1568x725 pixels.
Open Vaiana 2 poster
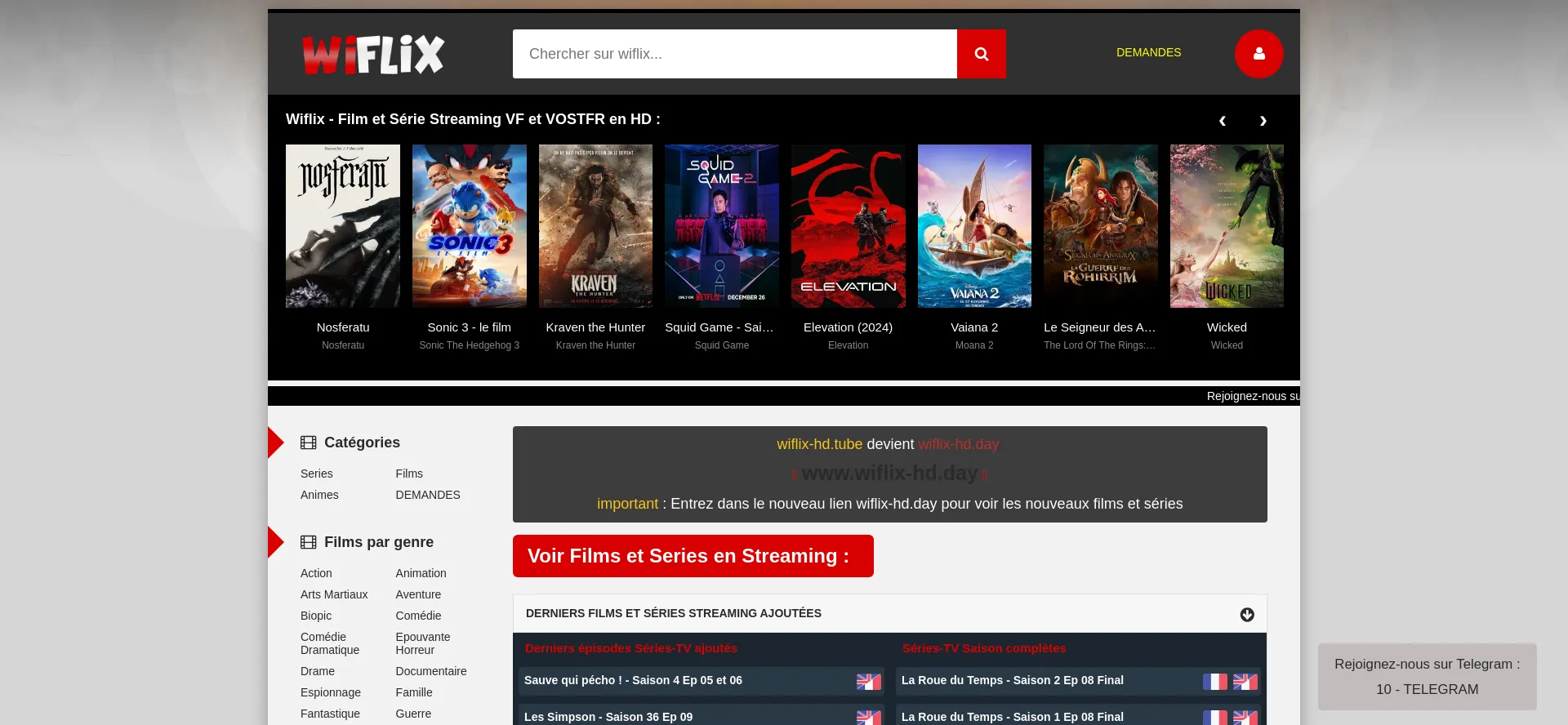point(974,226)
